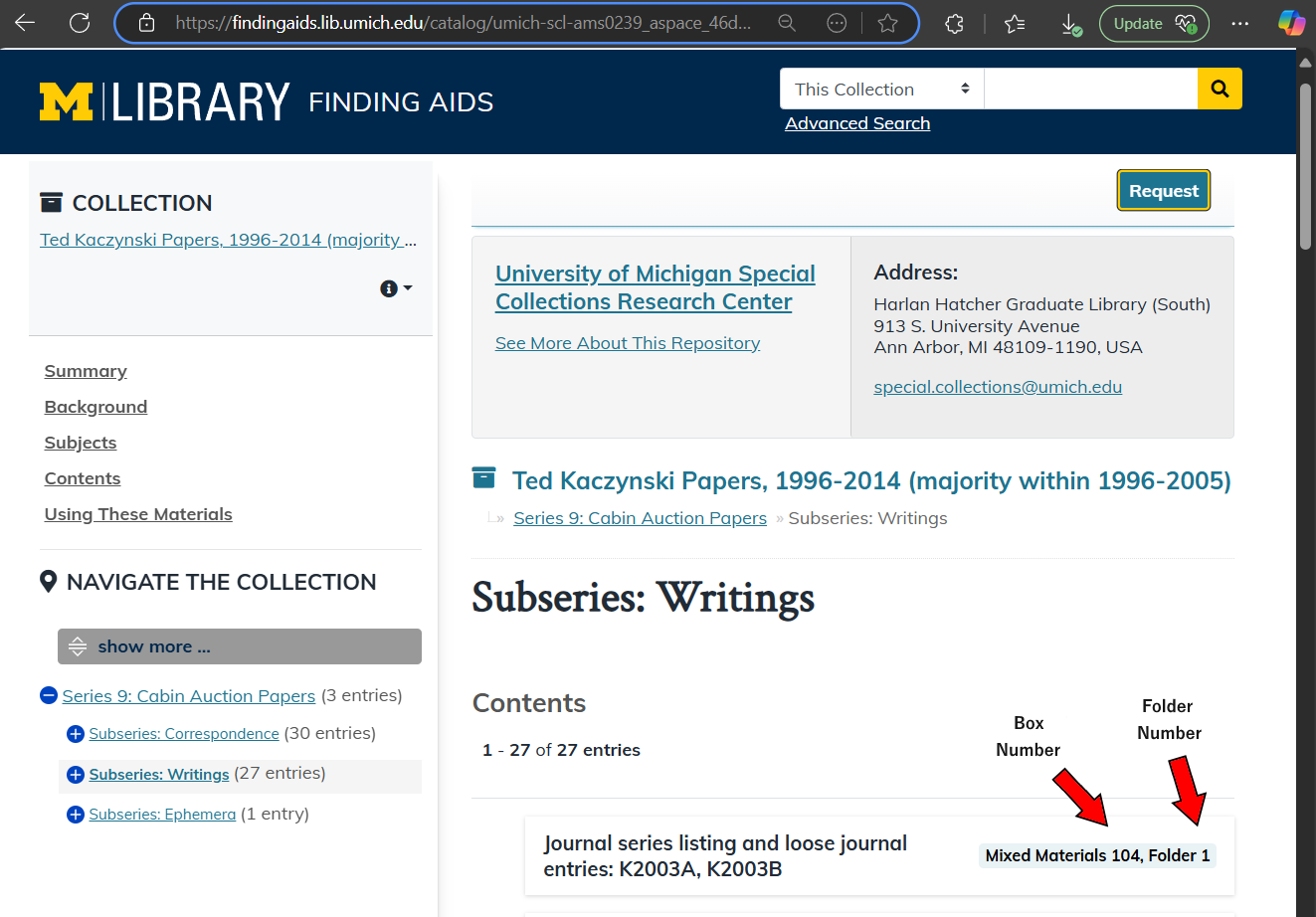Jump to the Using These Materials section
The image size is (1316, 917).
click(138, 514)
